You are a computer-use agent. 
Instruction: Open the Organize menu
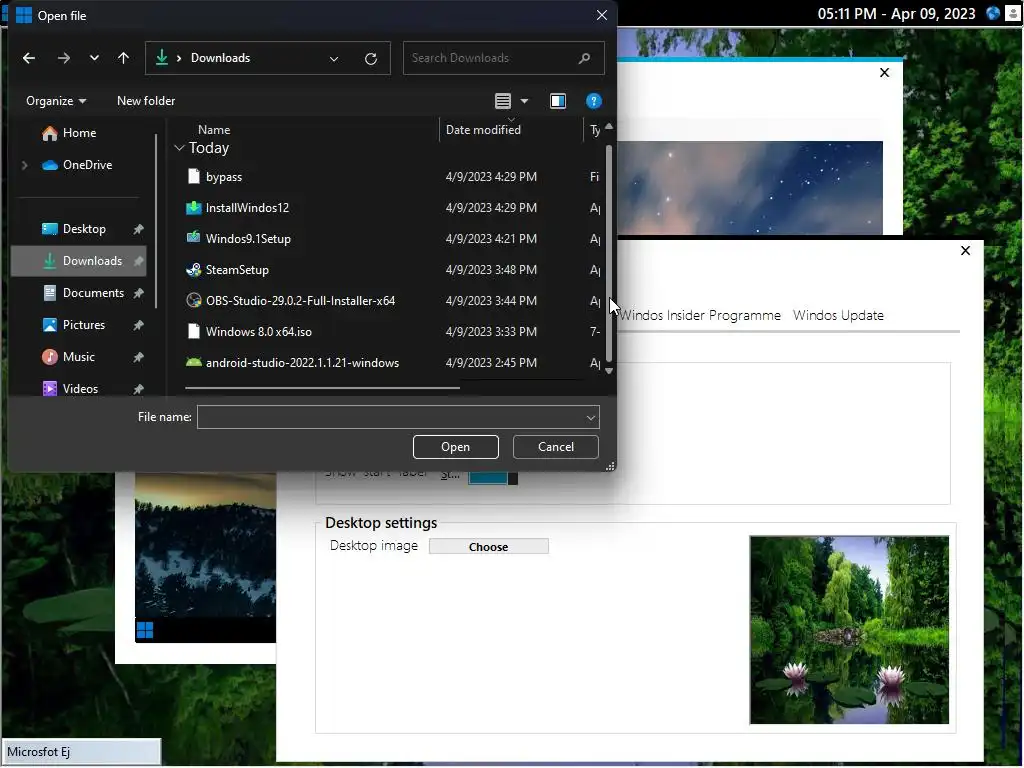56,101
